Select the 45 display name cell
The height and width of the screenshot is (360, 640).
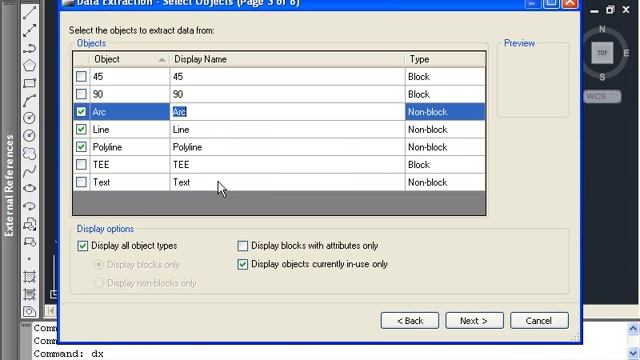click(287, 76)
